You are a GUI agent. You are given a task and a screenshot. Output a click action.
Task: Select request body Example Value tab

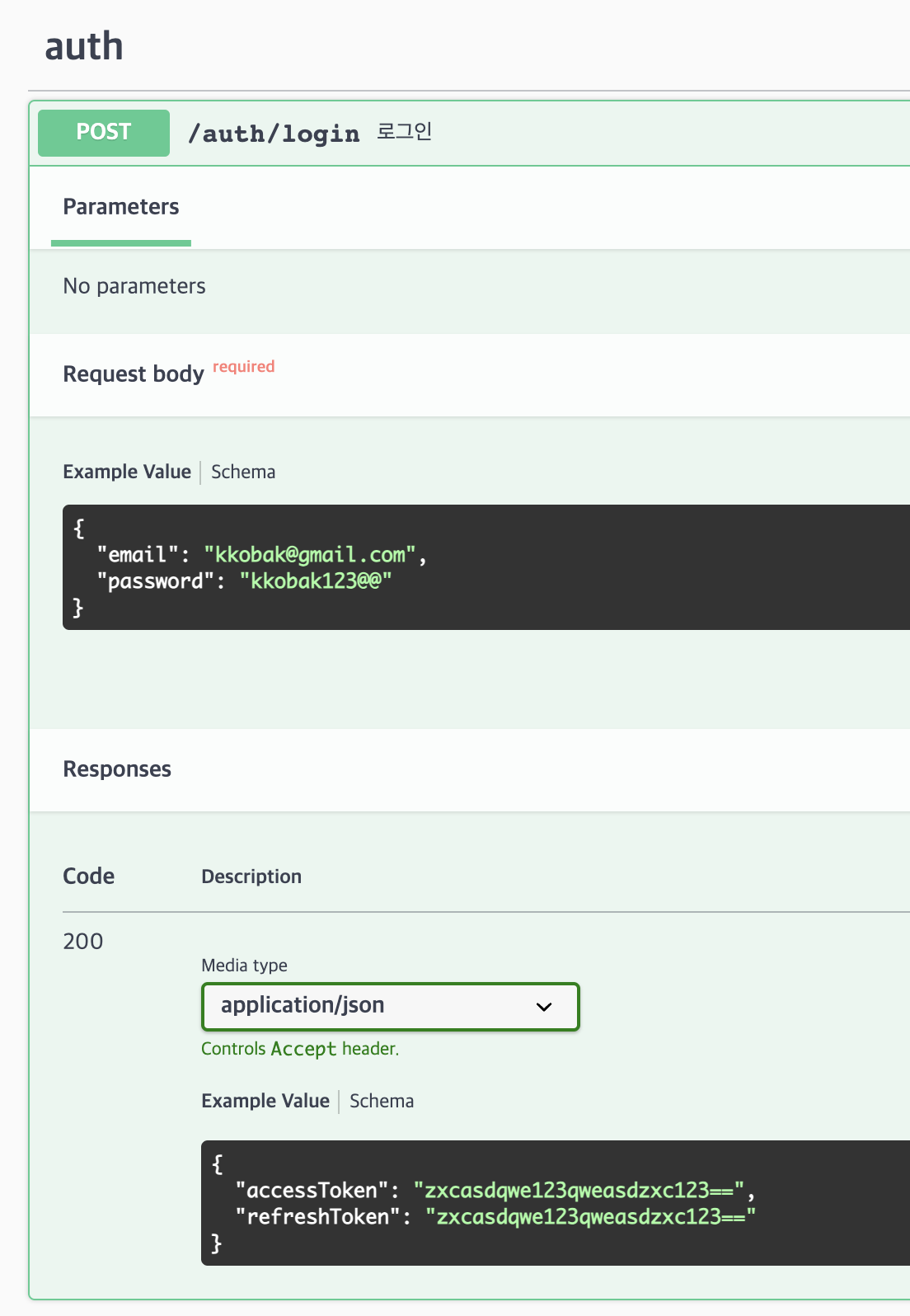coord(127,472)
